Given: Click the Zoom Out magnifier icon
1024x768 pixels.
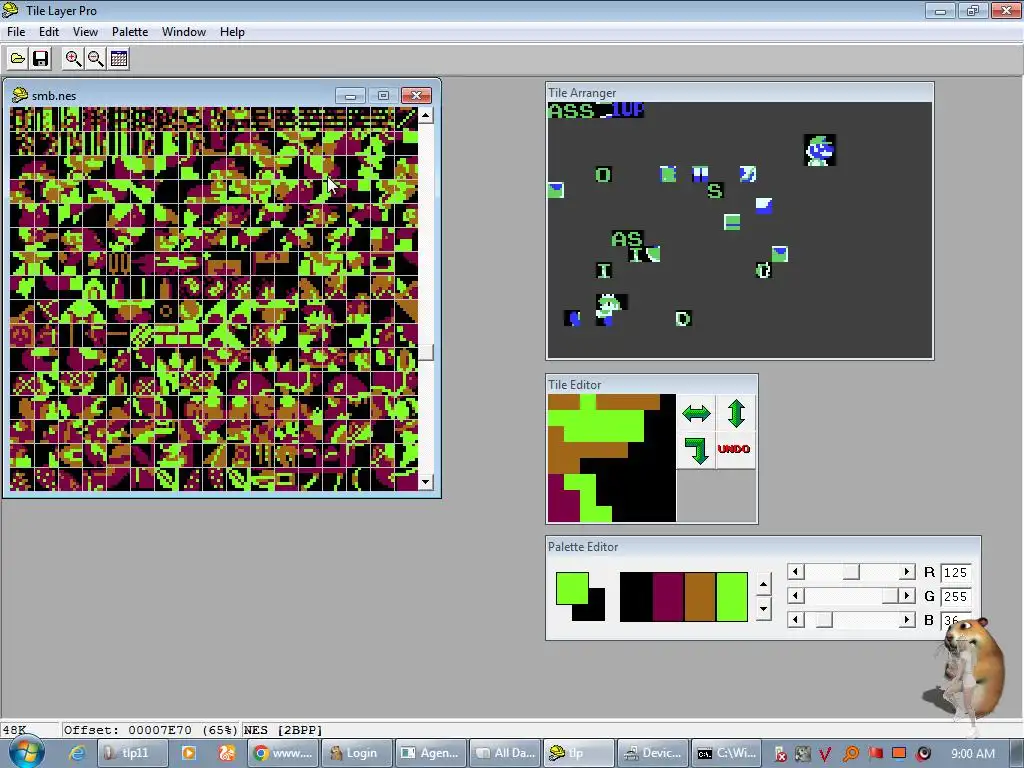Looking at the screenshot, I should [x=96, y=59].
